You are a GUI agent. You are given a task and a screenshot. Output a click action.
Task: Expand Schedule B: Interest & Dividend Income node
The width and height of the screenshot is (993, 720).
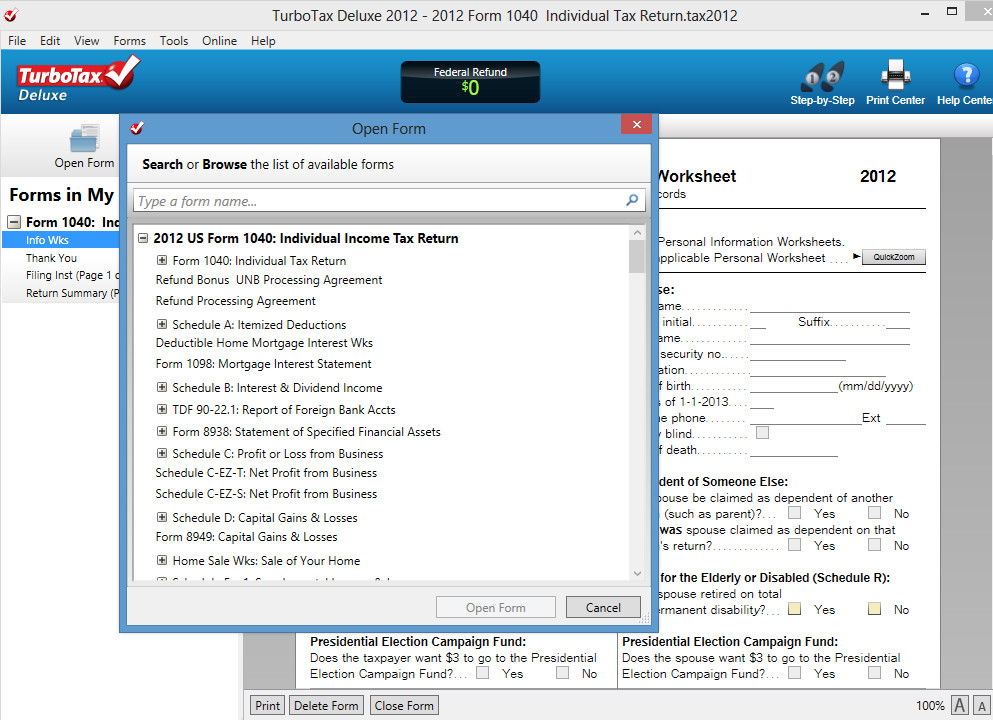162,387
